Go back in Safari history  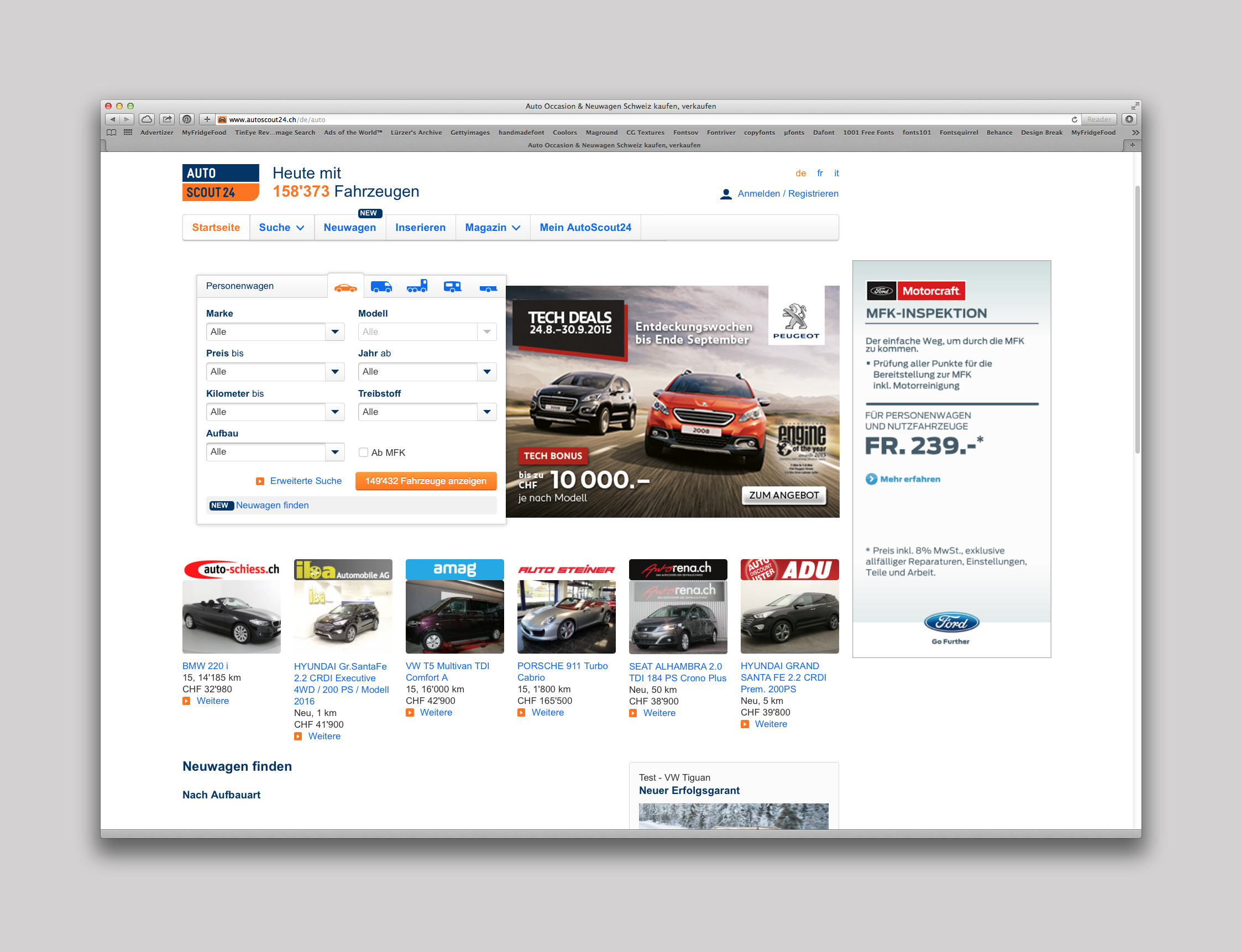tap(112, 119)
